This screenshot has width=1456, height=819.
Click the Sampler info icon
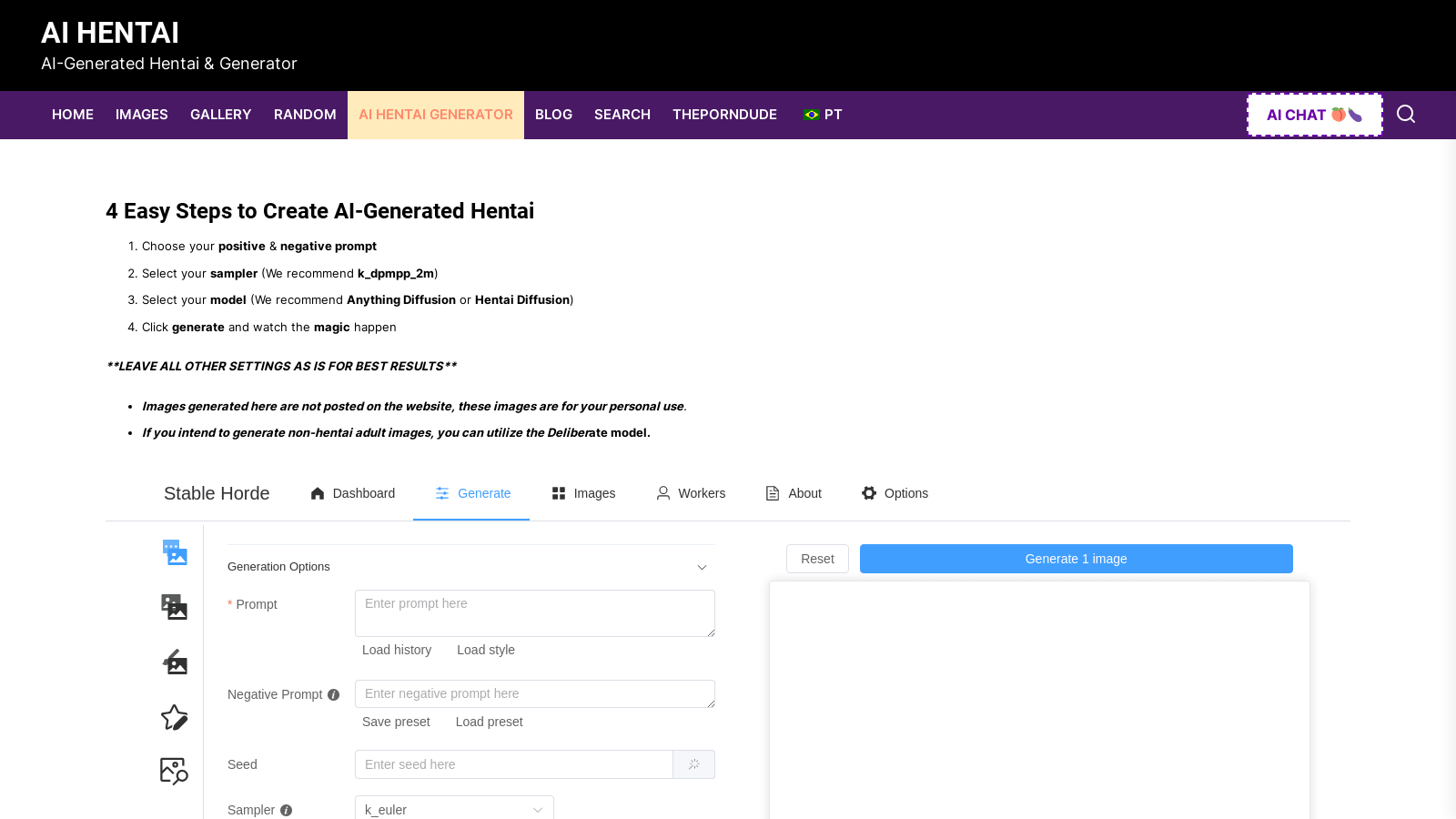click(x=287, y=811)
